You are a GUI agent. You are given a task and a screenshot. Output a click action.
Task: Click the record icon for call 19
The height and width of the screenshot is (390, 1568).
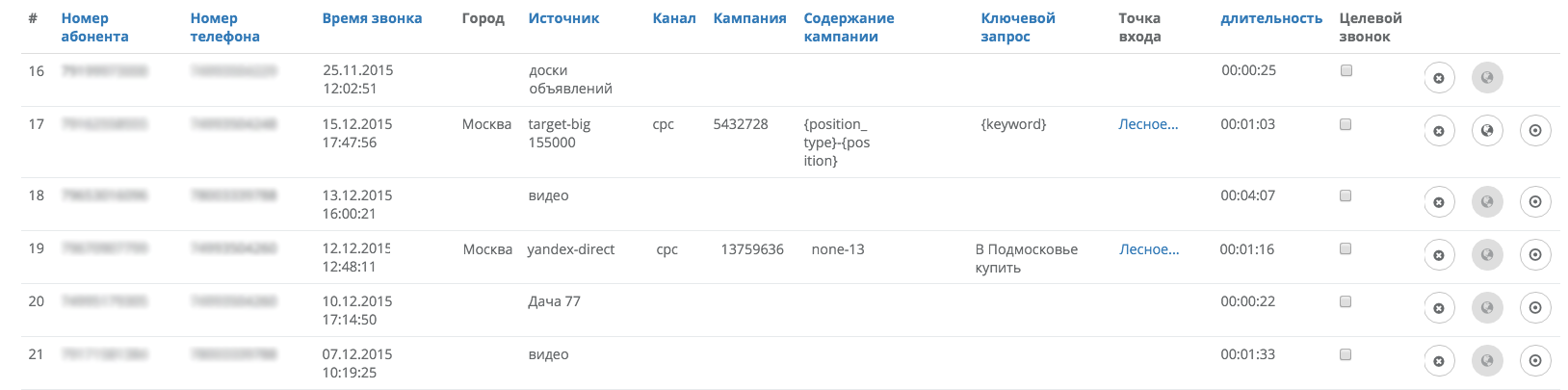(1535, 255)
